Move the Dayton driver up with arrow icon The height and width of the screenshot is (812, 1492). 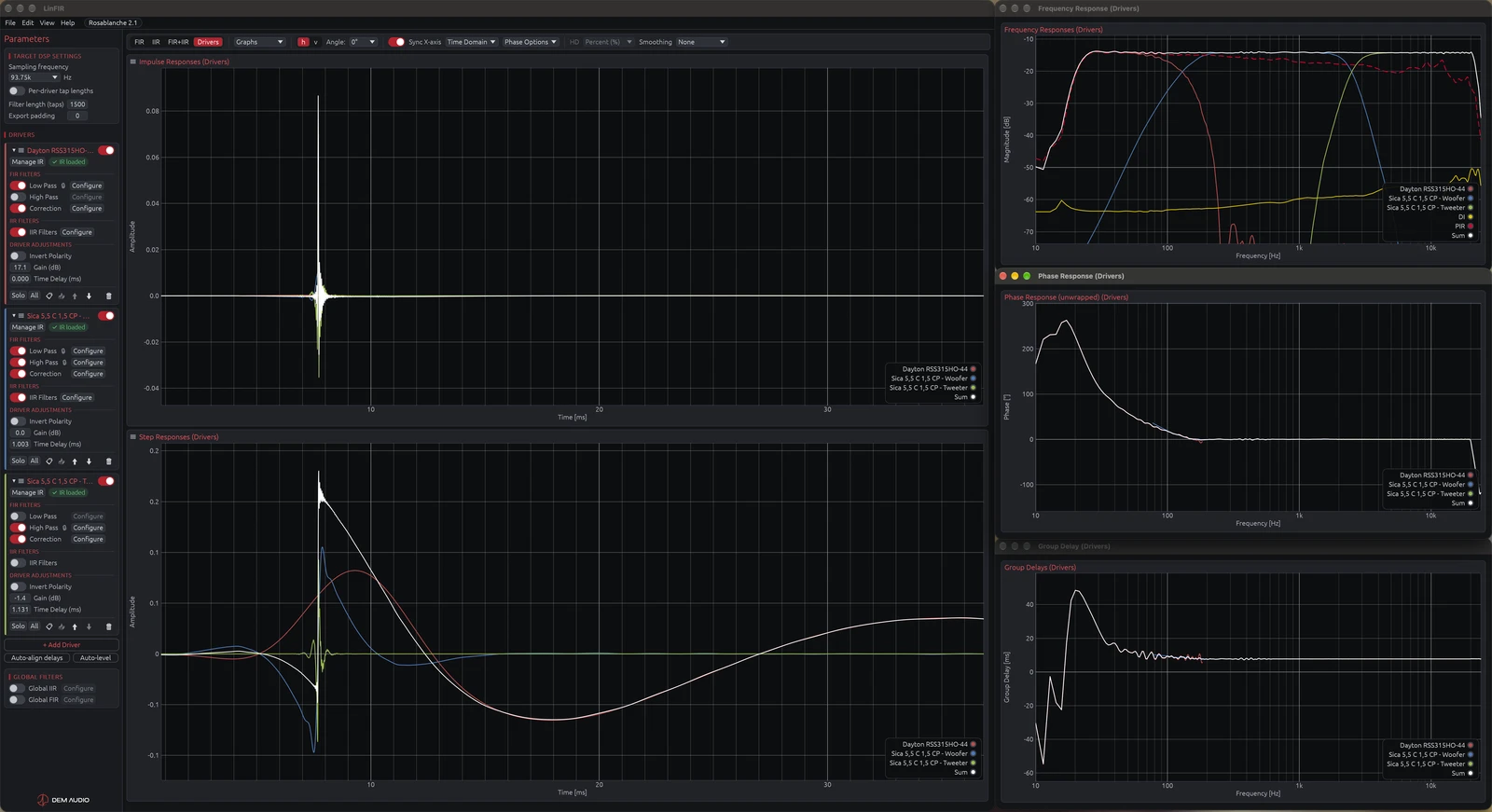coord(75,296)
